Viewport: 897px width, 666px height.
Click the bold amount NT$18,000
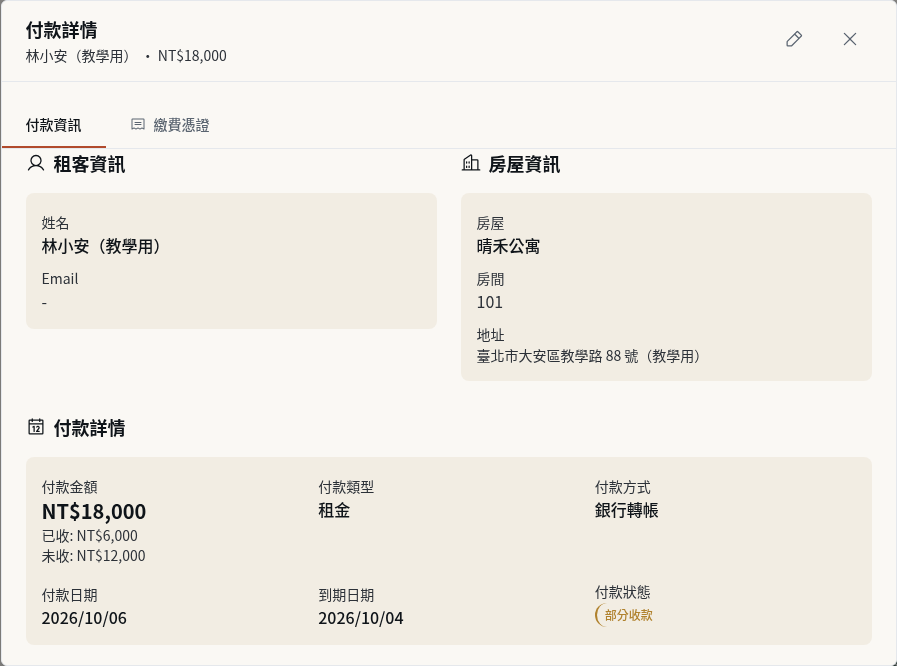[94, 511]
